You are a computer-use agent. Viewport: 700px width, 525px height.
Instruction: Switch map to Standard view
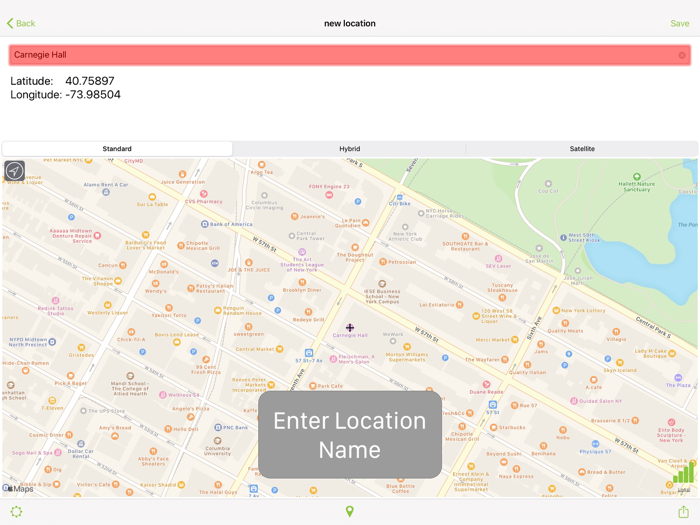click(117, 149)
